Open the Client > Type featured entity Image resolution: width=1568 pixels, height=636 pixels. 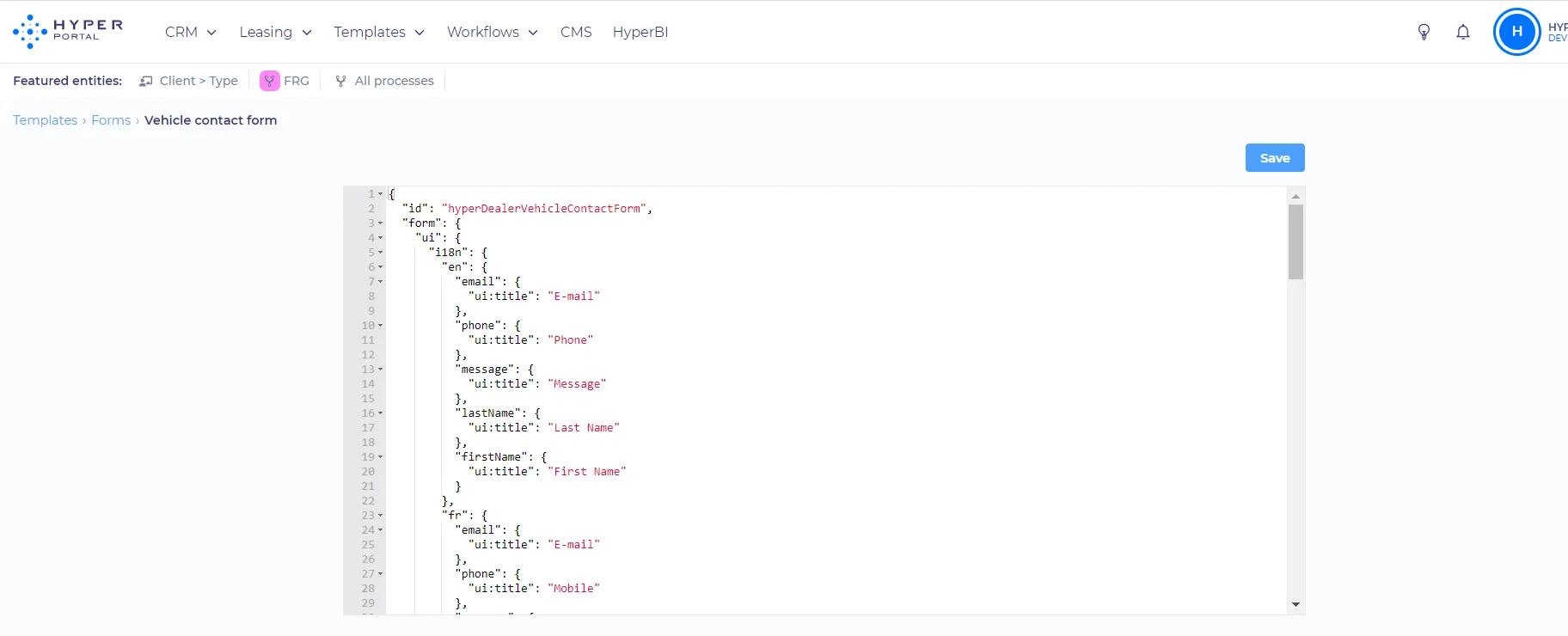[189, 81]
